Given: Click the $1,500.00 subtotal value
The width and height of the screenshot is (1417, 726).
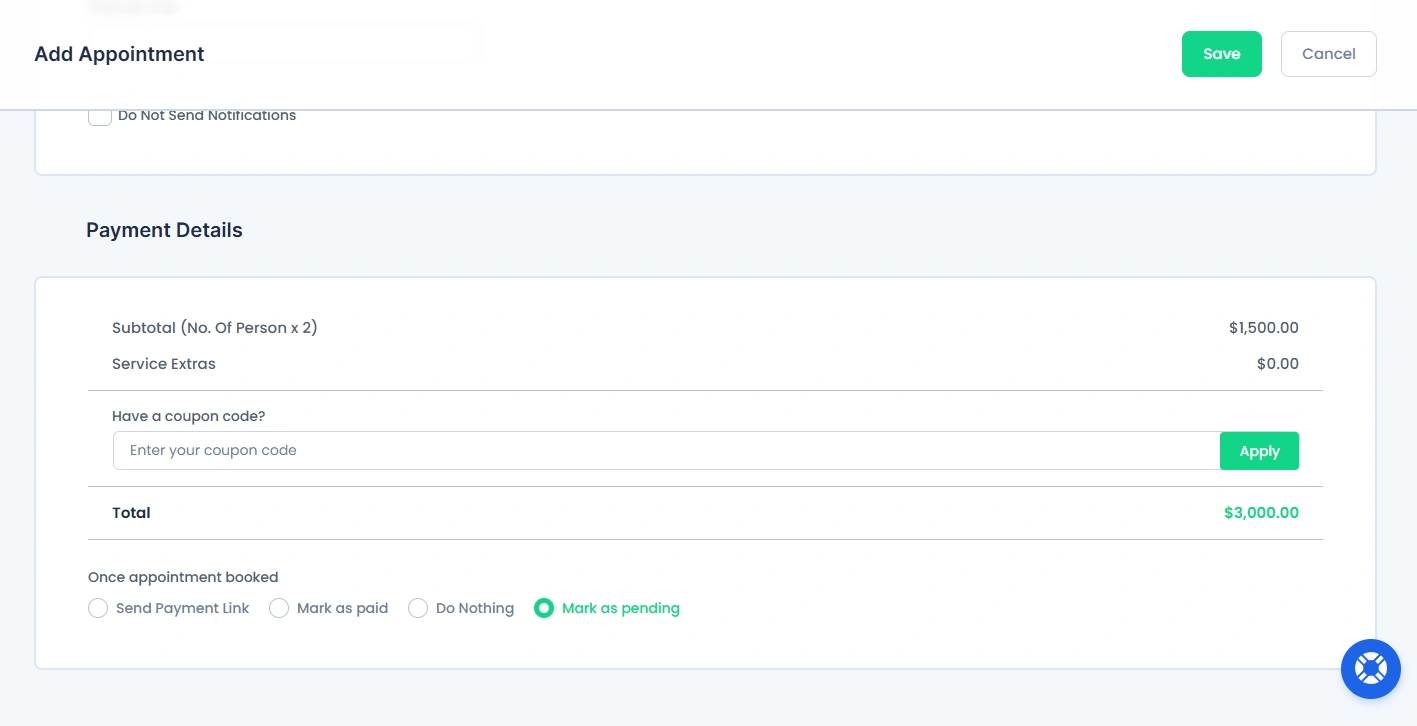Looking at the screenshot, I should click(1264, 328).
